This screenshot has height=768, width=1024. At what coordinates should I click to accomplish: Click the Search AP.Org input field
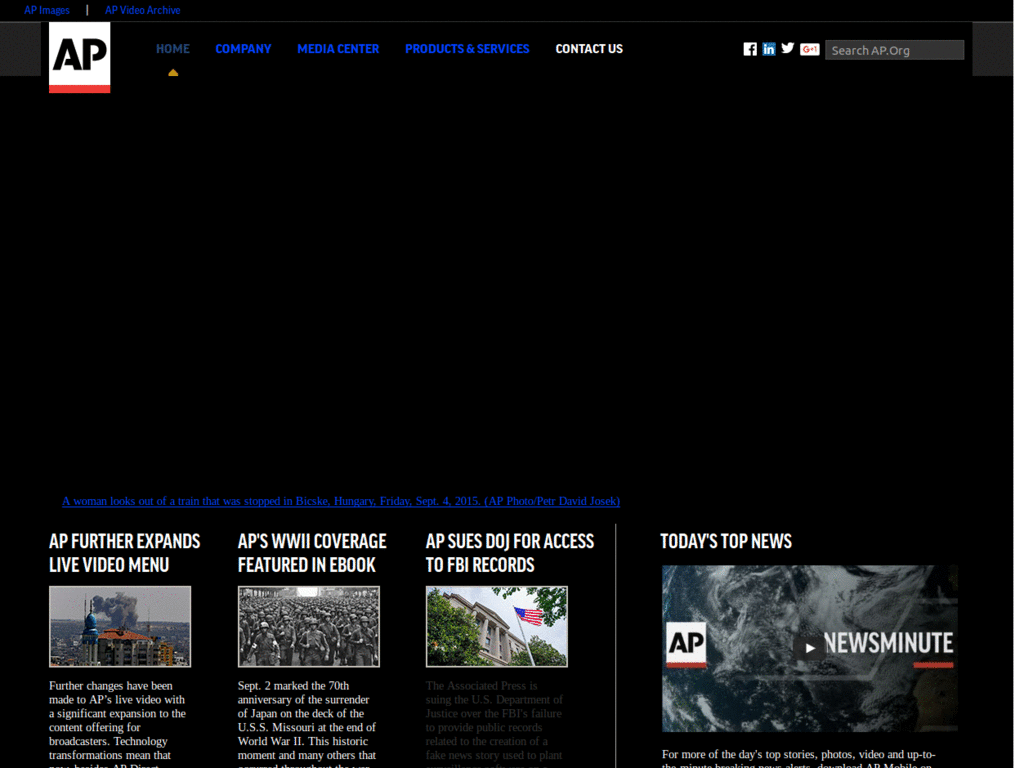click(x=894, y=49)
